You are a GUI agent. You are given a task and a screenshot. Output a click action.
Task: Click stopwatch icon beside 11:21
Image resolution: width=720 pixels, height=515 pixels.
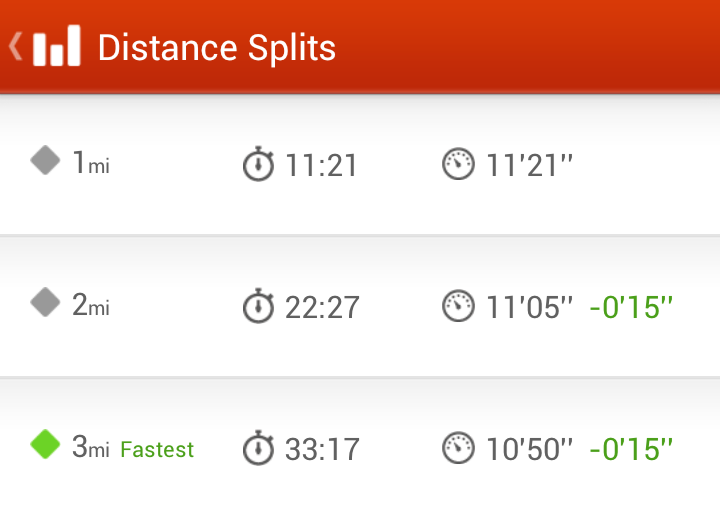pyautogui.click(x=258, y=163)
